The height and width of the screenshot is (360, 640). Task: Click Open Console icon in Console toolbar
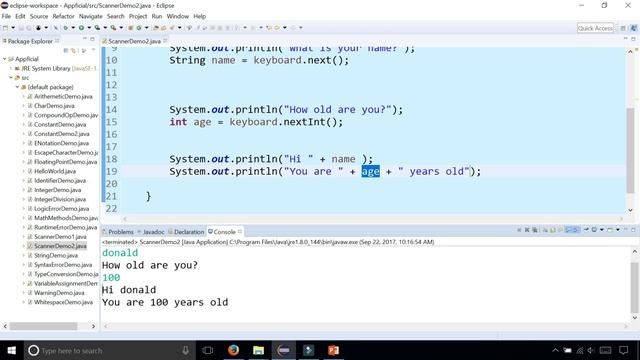(x=610, y=230)
